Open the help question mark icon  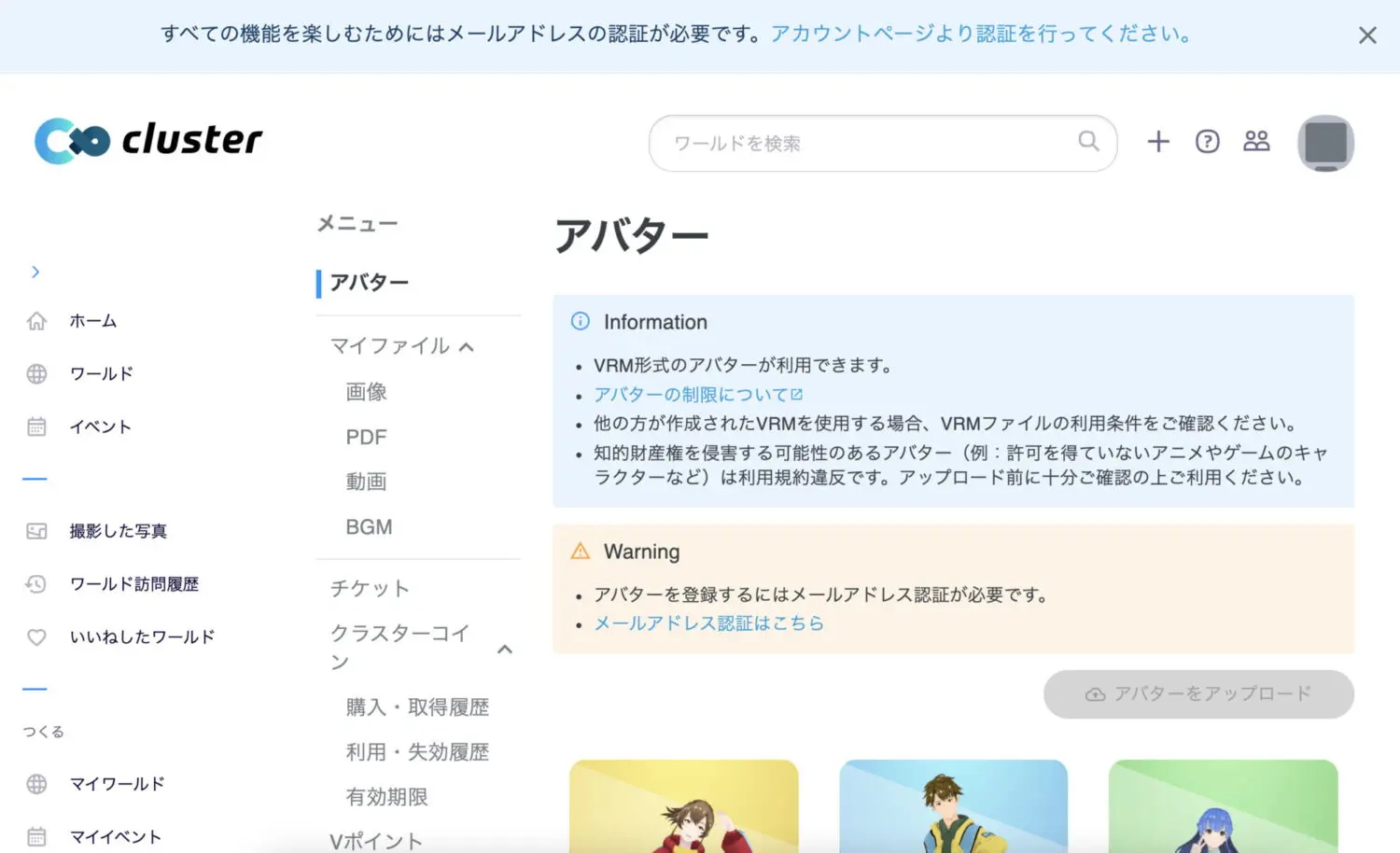click(x=1207, y=141)
